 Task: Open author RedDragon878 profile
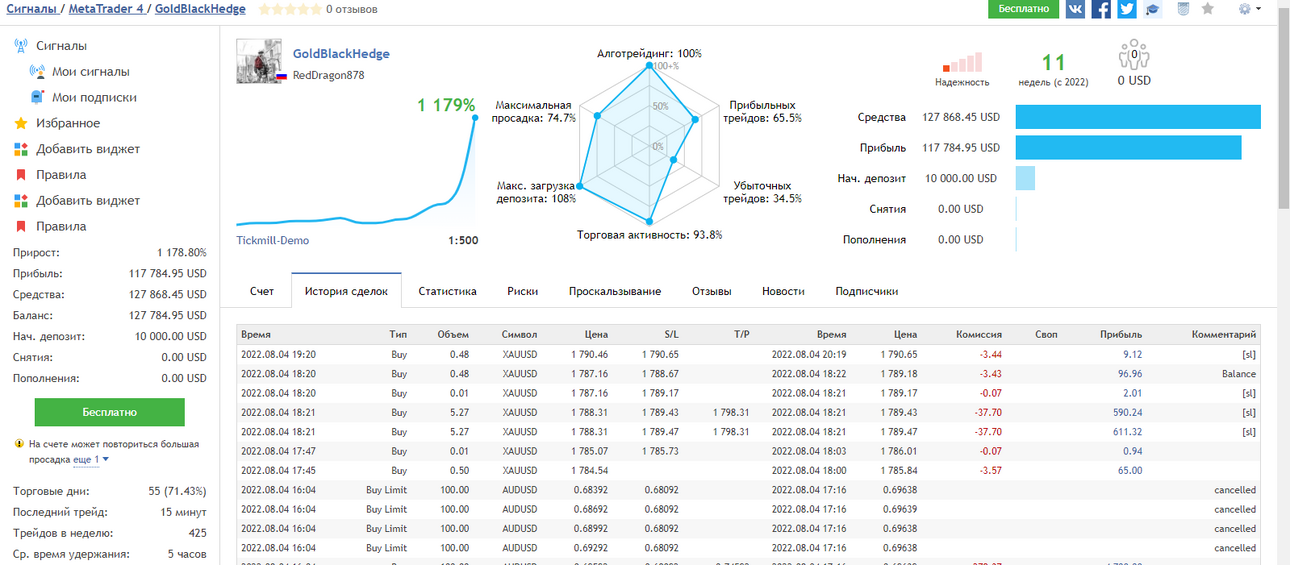[330, 76]
